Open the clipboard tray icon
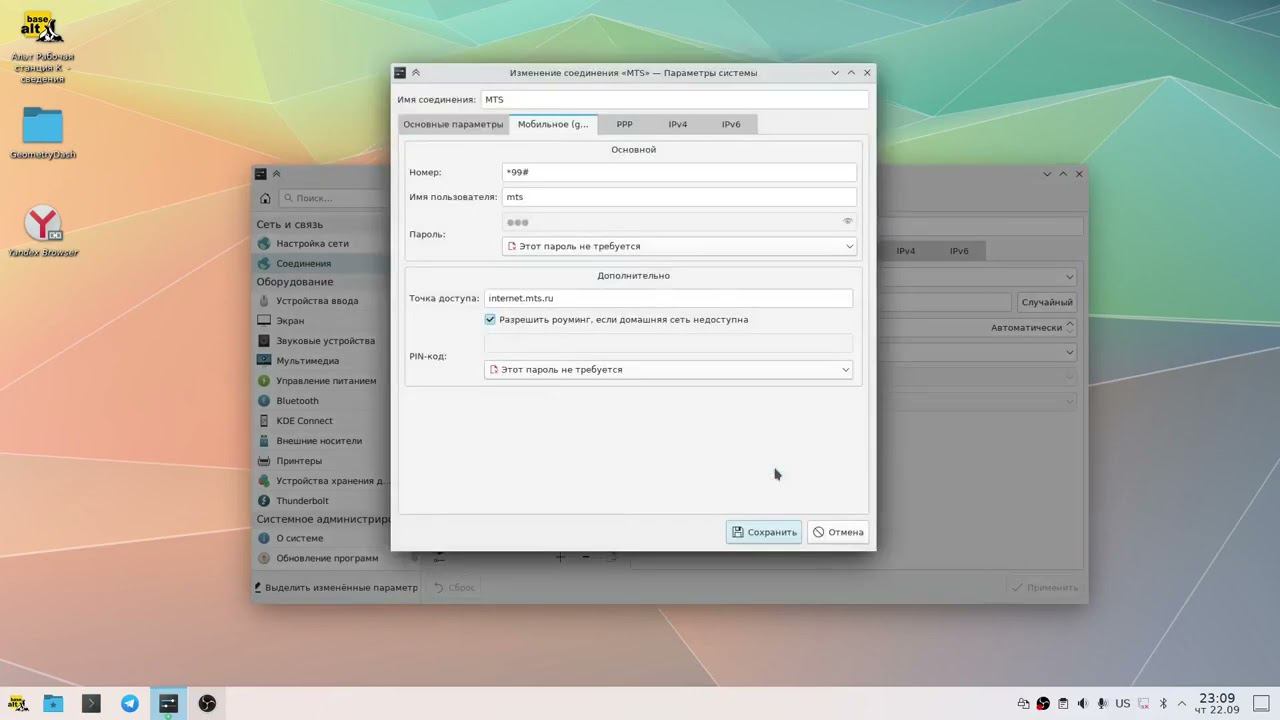Screen dimensions: 1280x720 (1063, 704)
